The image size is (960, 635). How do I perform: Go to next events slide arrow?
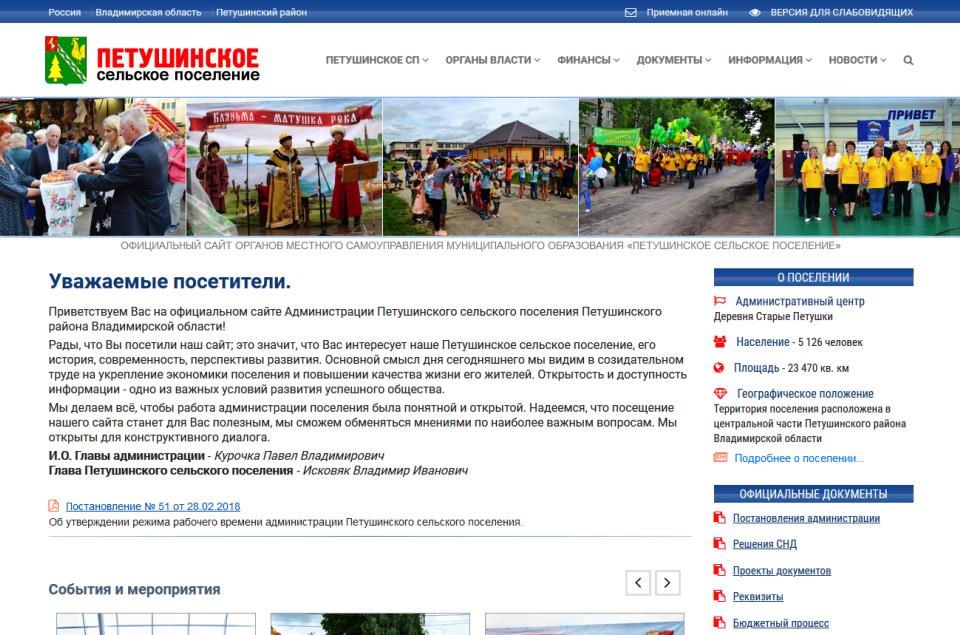pos(667,583)
